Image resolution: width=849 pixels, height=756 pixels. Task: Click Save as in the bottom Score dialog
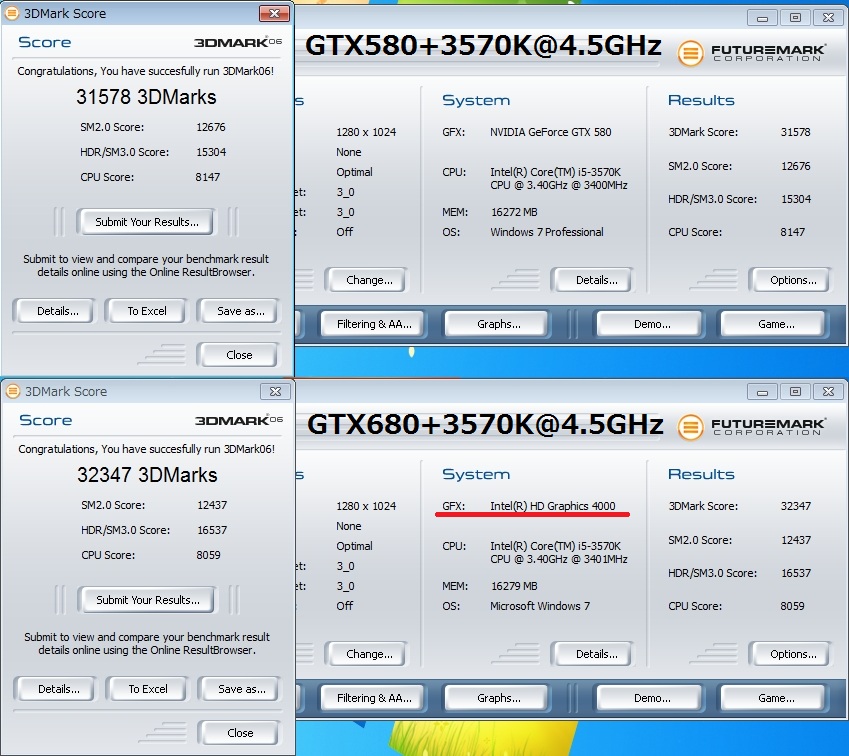(x=241, y=689)
